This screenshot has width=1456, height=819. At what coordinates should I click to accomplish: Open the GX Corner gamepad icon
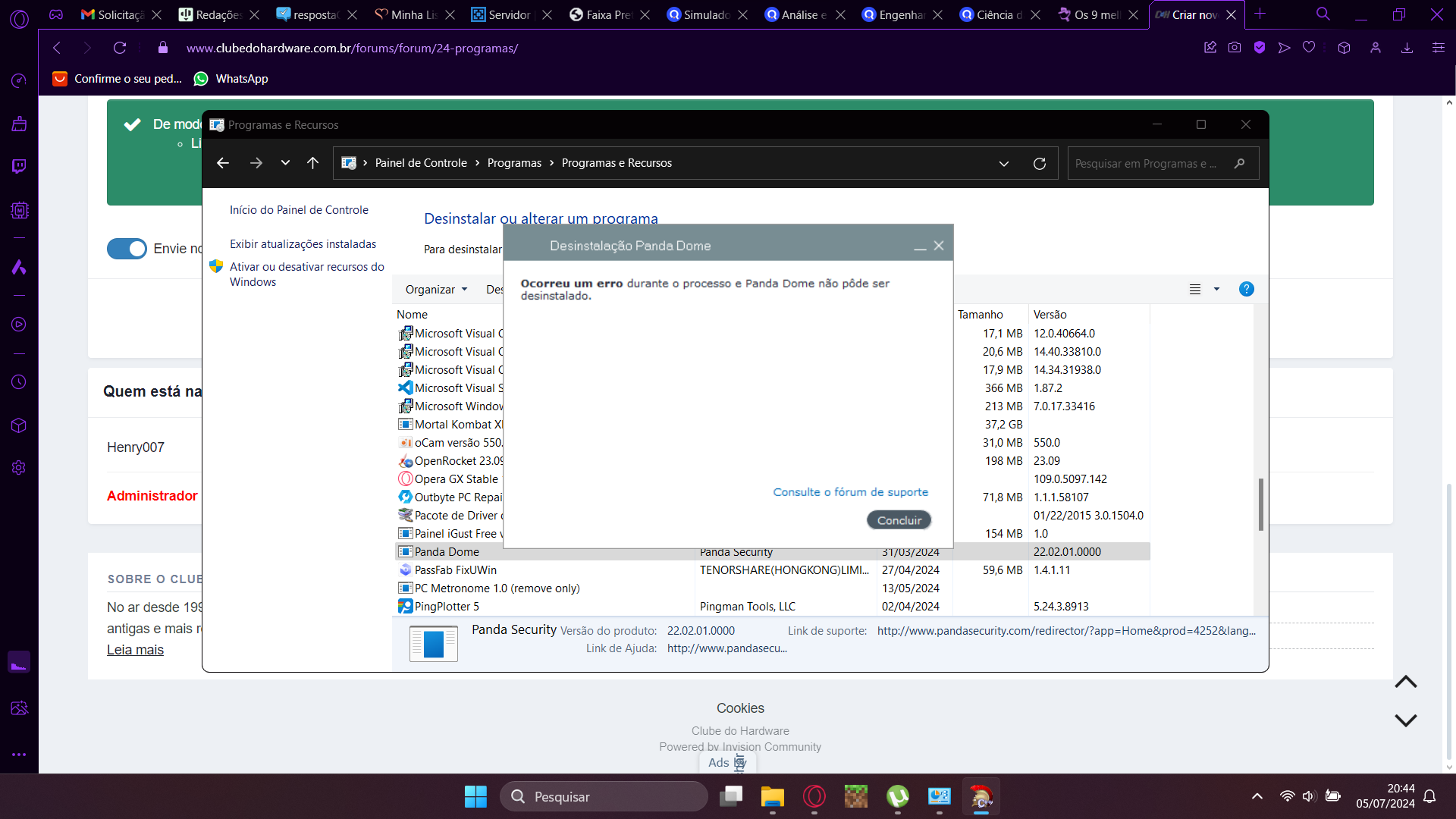point(56,14)
